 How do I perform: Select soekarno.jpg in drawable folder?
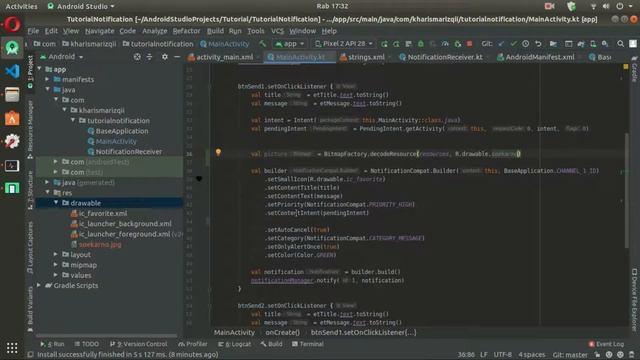pyautogui.click(x=96, y=244)
